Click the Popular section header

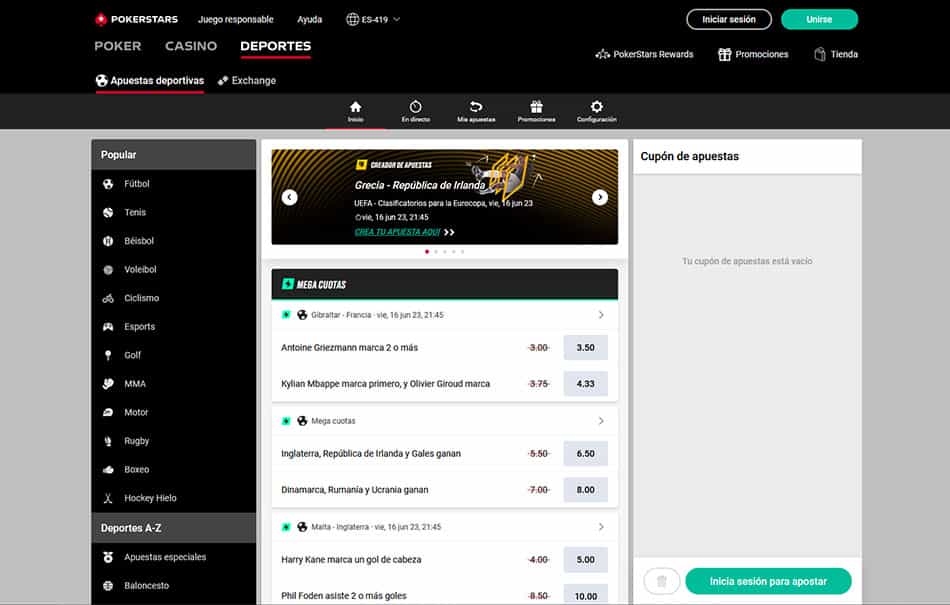(174, 155)
